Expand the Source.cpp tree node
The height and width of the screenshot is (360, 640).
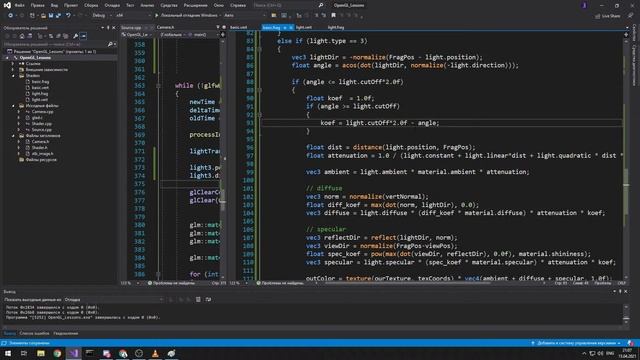pyautogui.click(x=19, y=130)
